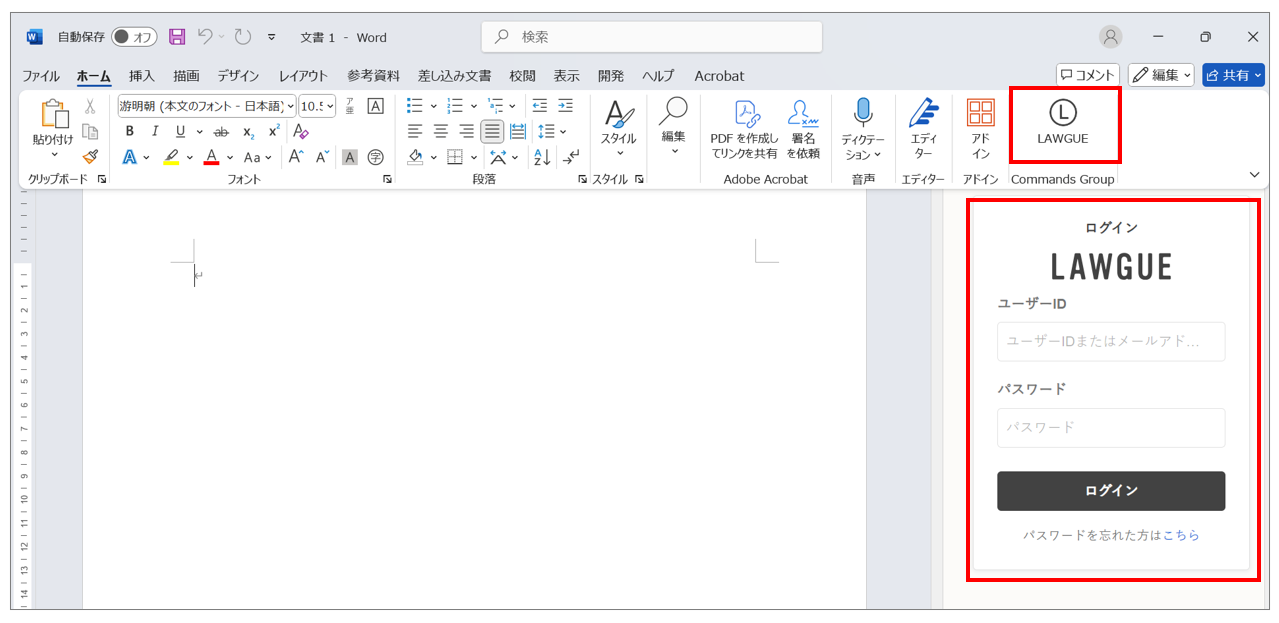Open the Insert ribbon tab
This screenshot has height=623, width=1279.
(142, 76)
